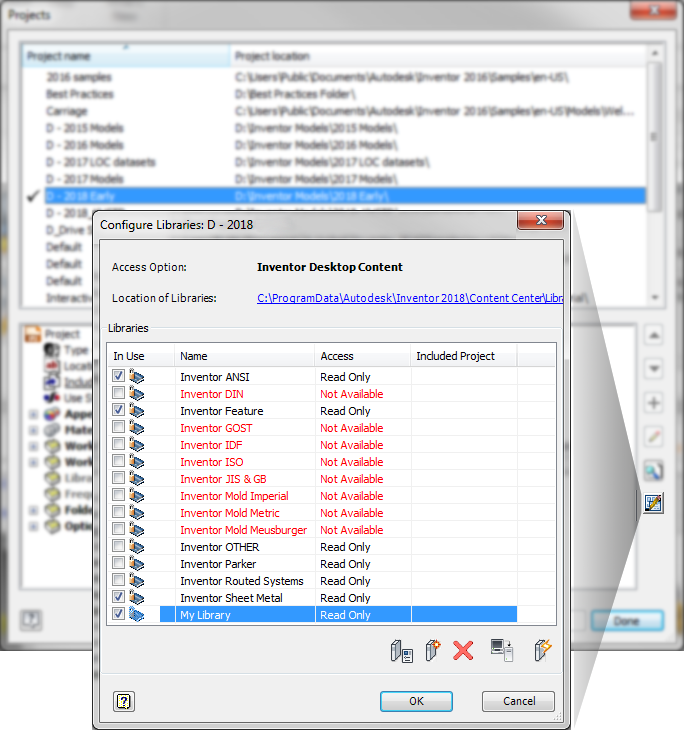Click Project name column header in Projects window

[x=126, y=56]
